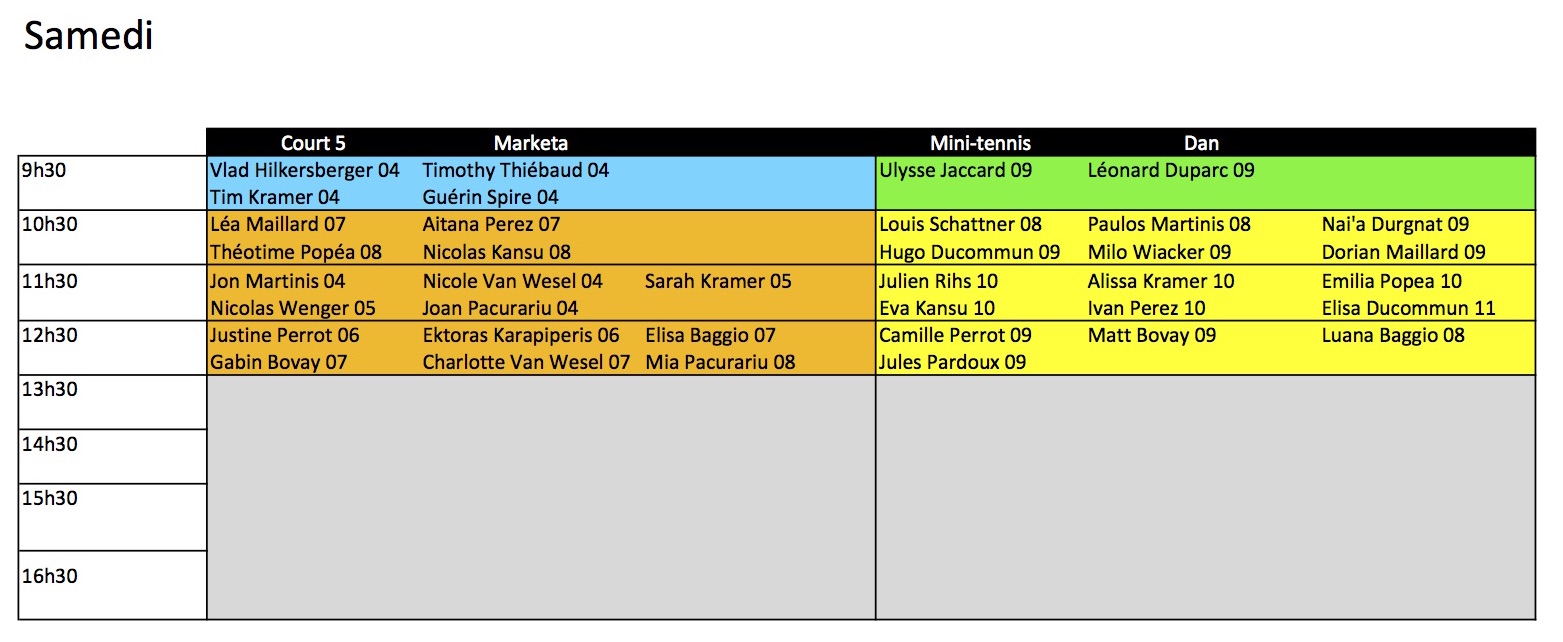Click Ulysse Jaccard 09 in green block
Viewport: 1563px width, 642px height.
(x=955, y=170)
